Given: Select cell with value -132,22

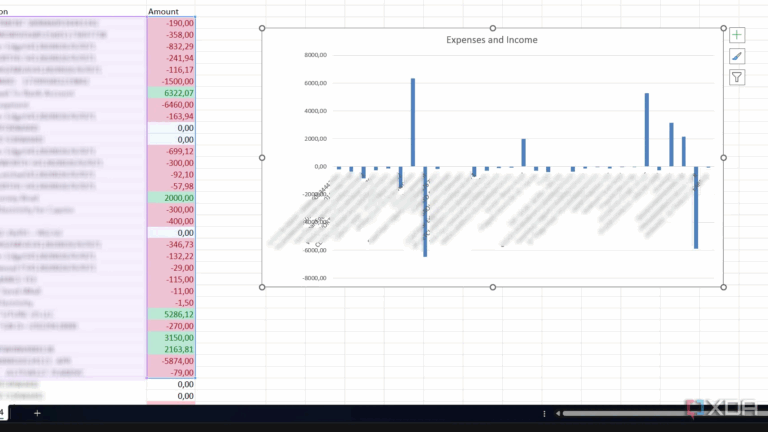Looking at the screenshot, I should point(171,256).
